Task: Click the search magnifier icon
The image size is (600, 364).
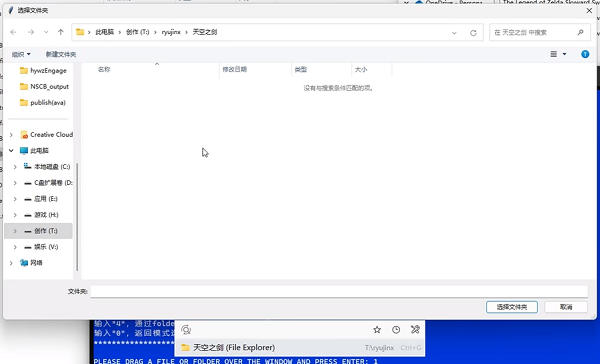Action: coord(580,33)
